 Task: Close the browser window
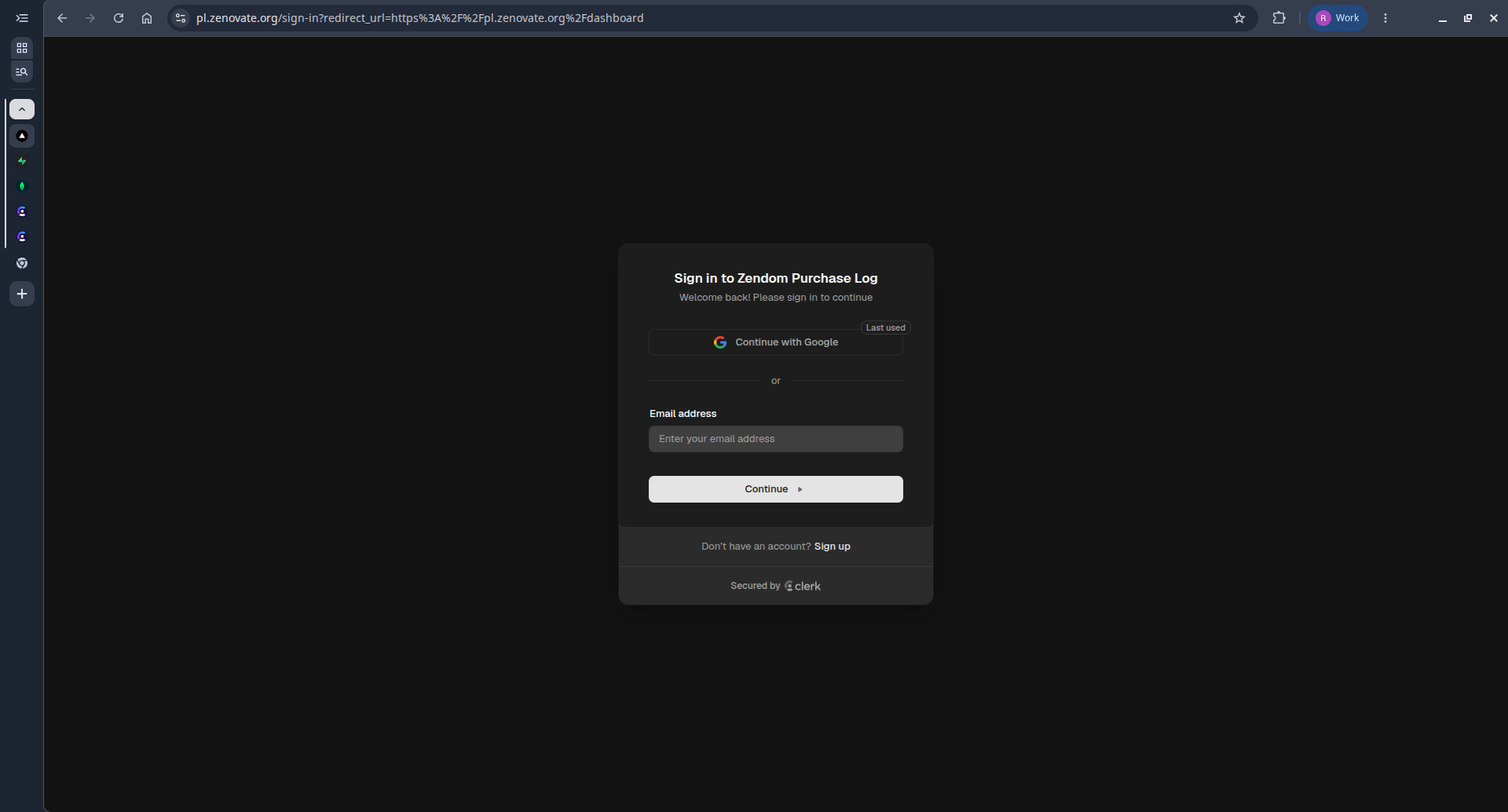pyautogui.click(x=1494, y=18)
